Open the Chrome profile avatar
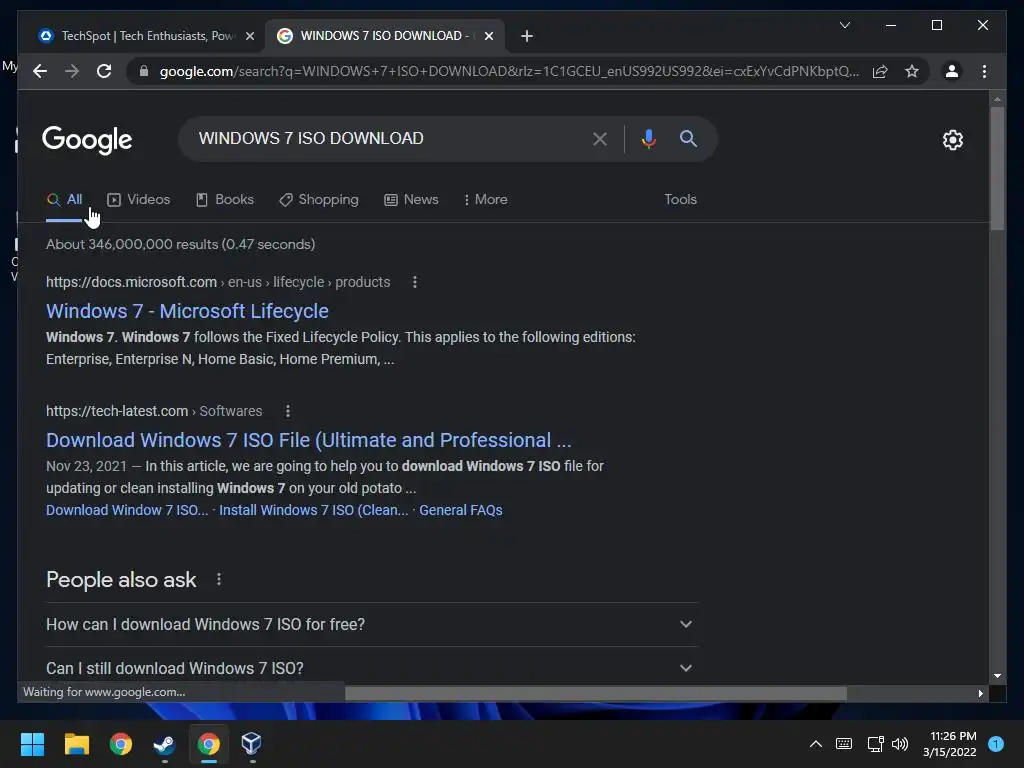 (952, 71)
